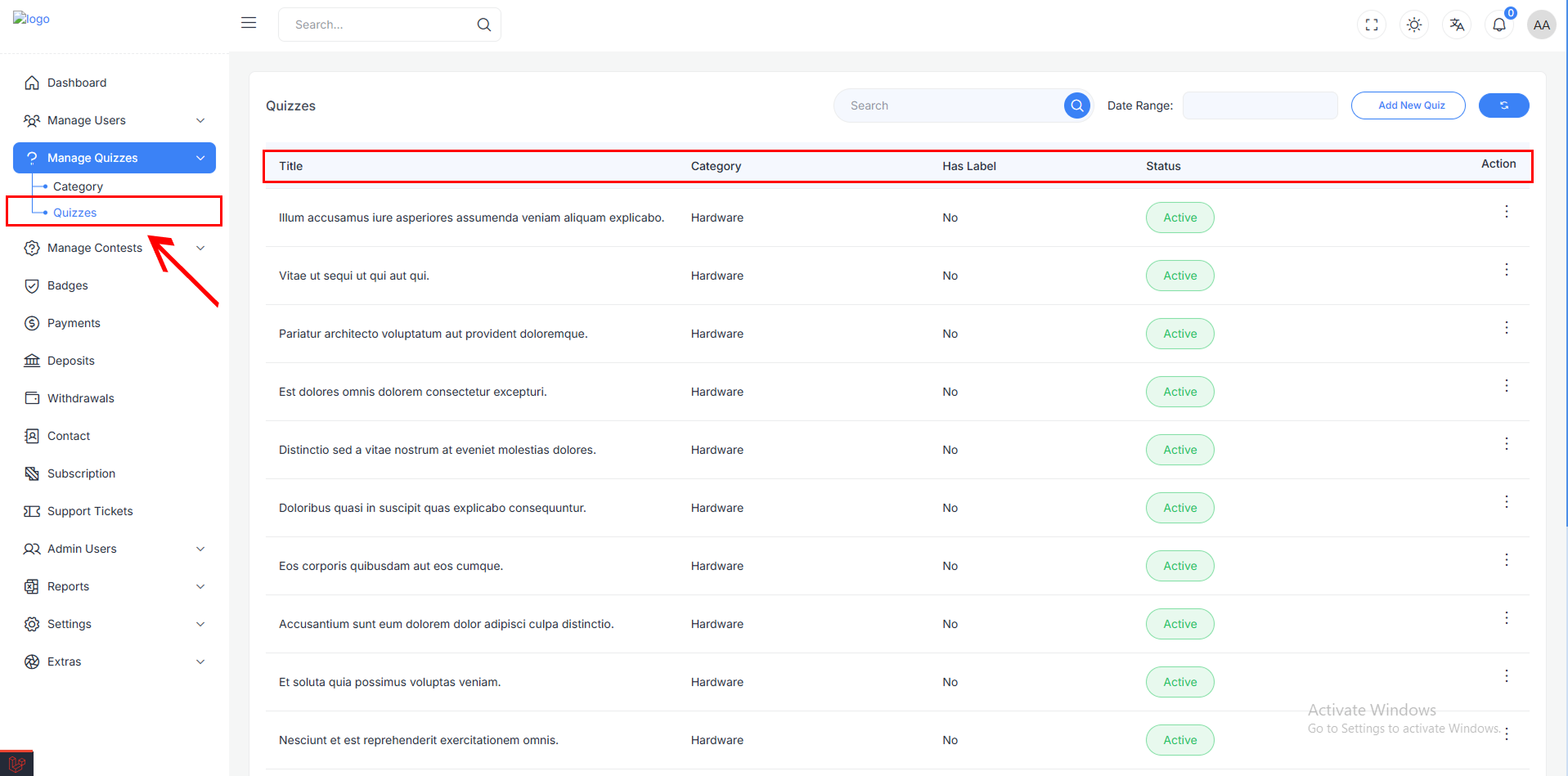Image resolution: width=1568 pixels, height=776 pixels.
Task: Expand the Manage Users menu
Action: [115, 120]
